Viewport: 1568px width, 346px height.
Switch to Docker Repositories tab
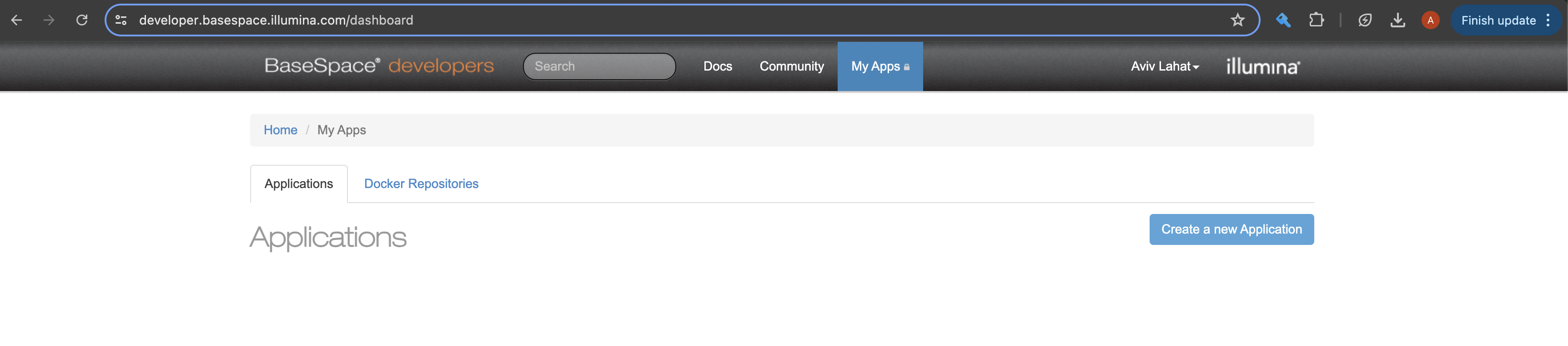tap(421, 183)
